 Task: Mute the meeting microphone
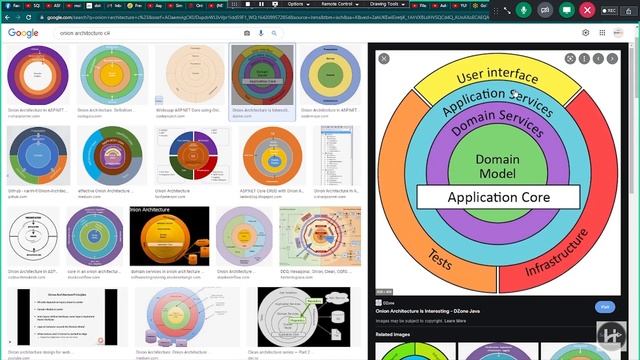tap(523, 10)
